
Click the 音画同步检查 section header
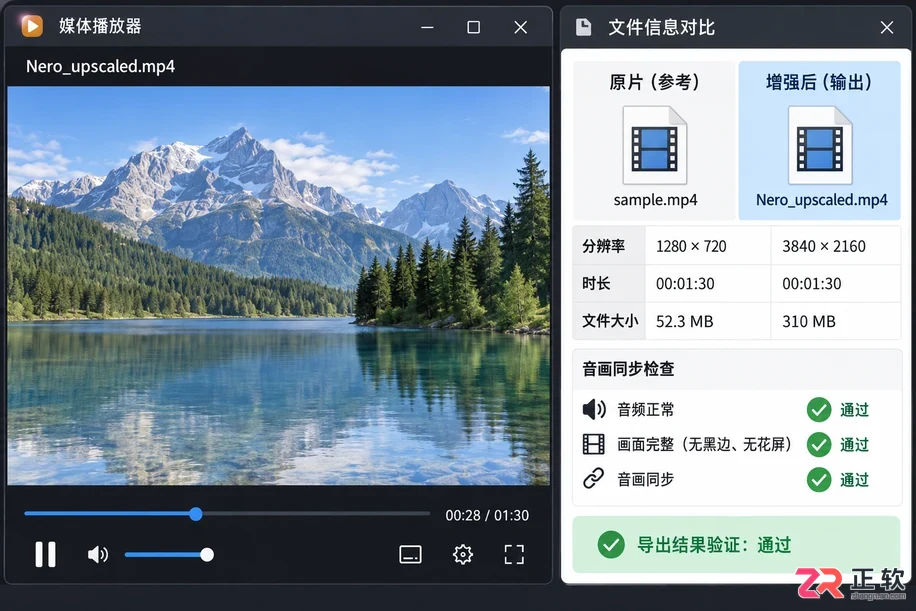(x=629, y=369)
